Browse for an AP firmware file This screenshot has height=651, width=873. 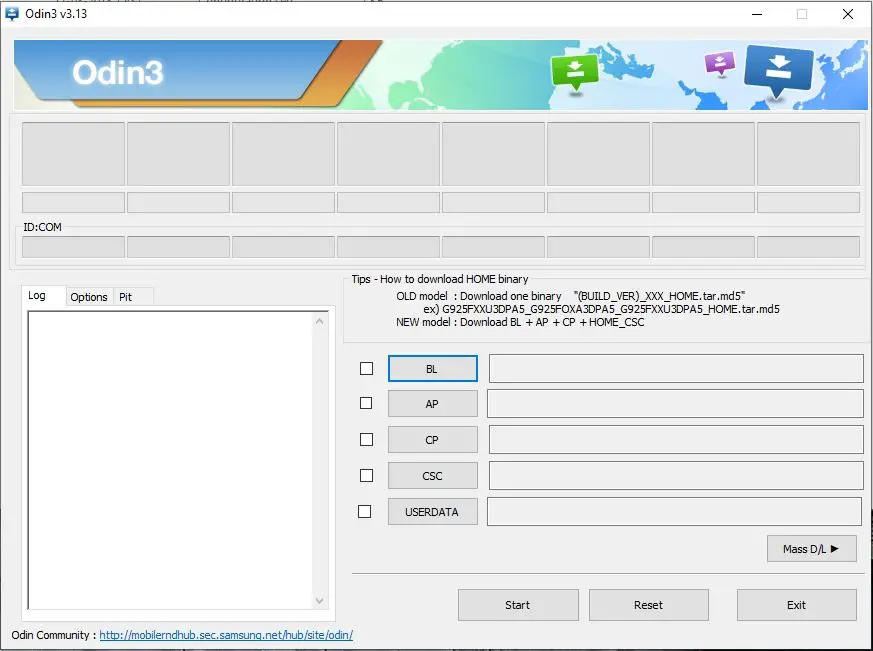[433, 404]
